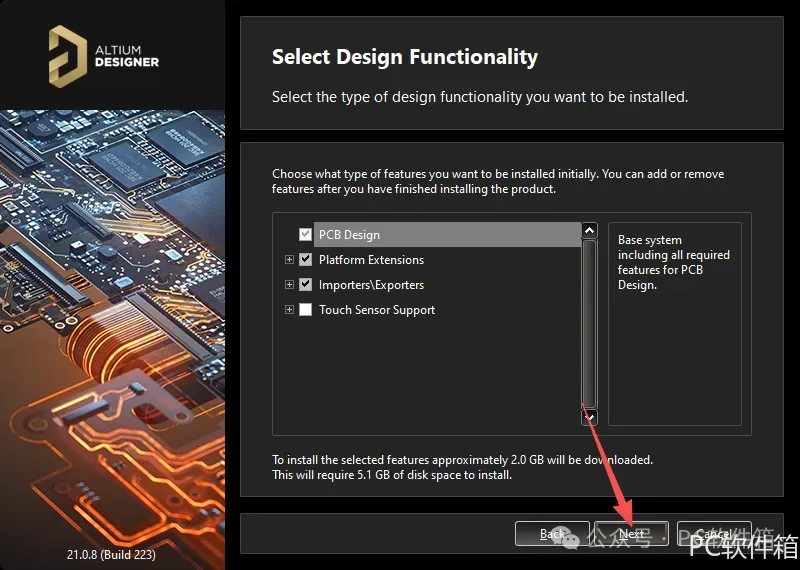Go to the previous step with Back
Viewport: 800px width, 570px height.
tap(552, 534)
